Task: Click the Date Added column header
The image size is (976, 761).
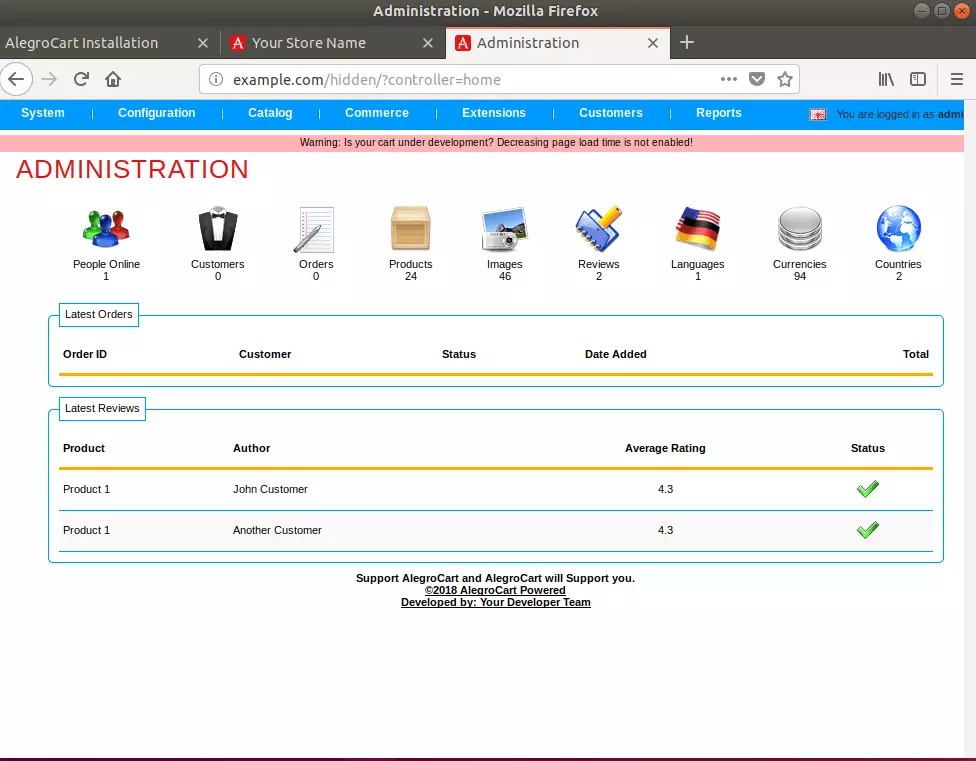Action: pos(616,354)
